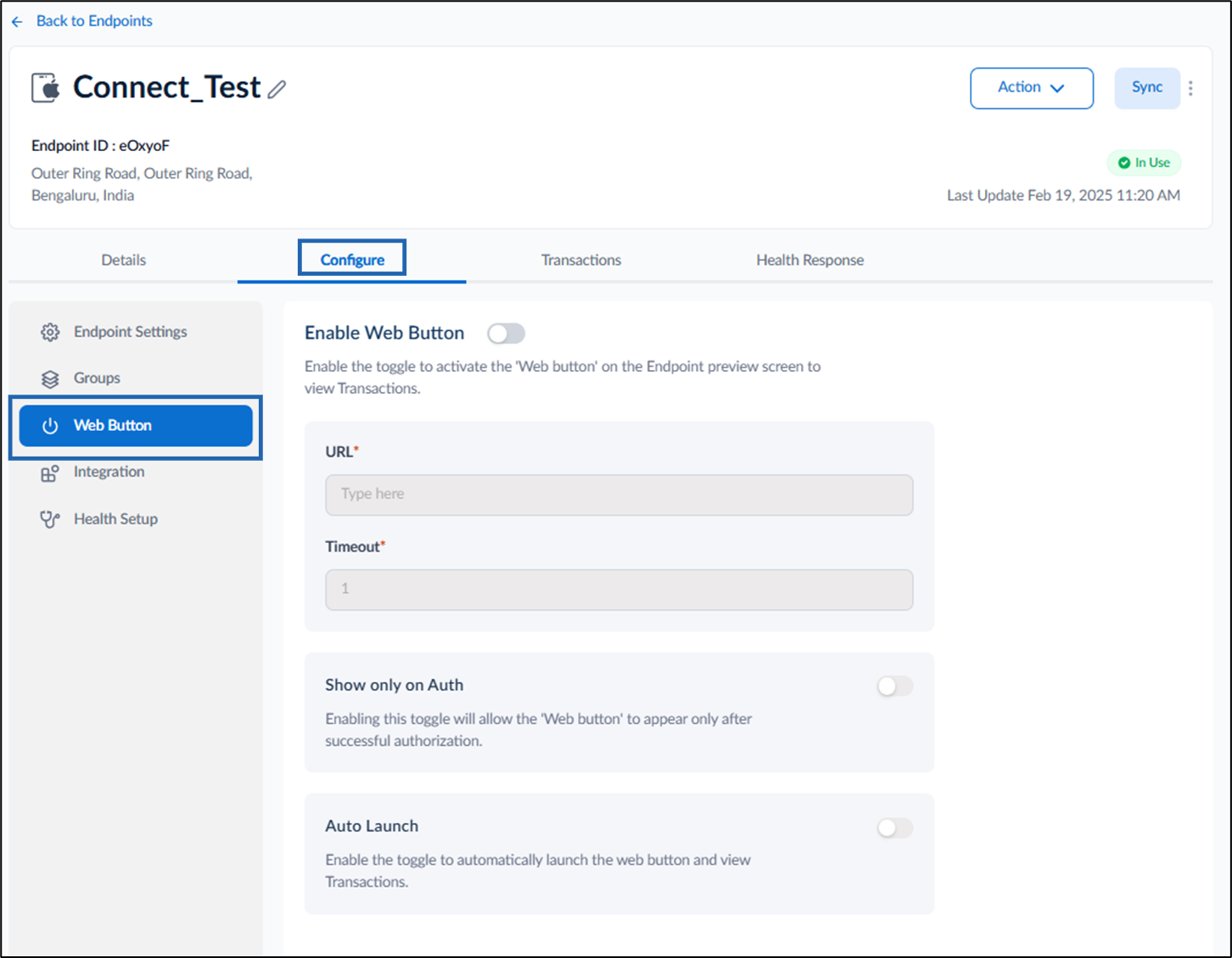
Task: Expand the Action dropdown
Action: [1032, 88]
